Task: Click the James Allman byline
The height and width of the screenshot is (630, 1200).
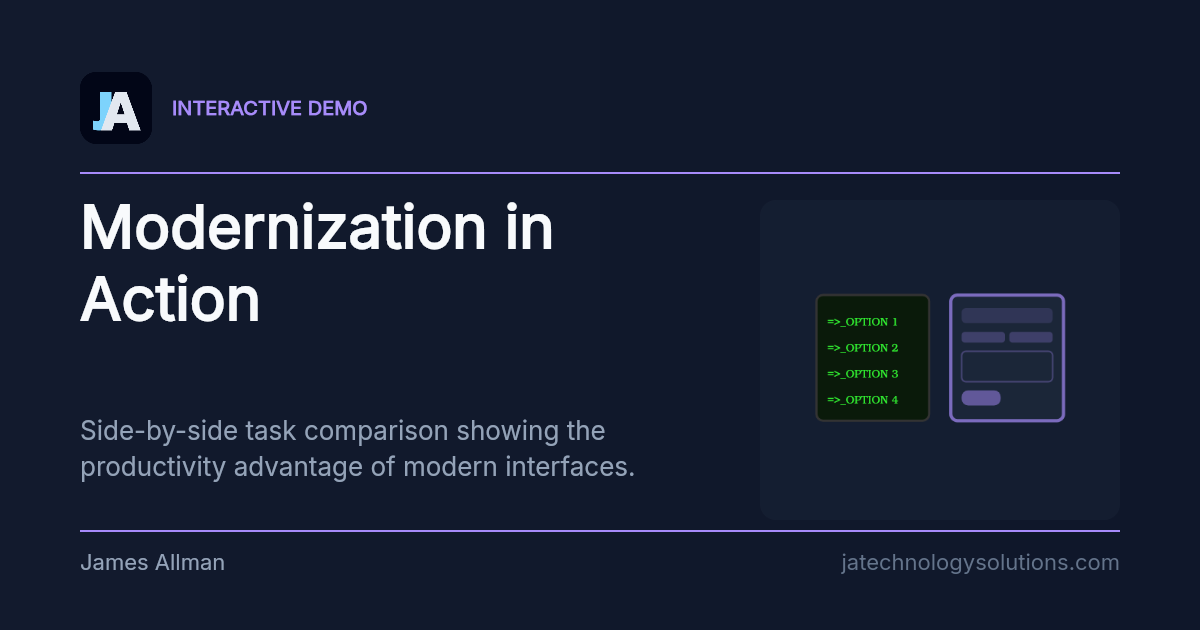Action: [153, 562]
